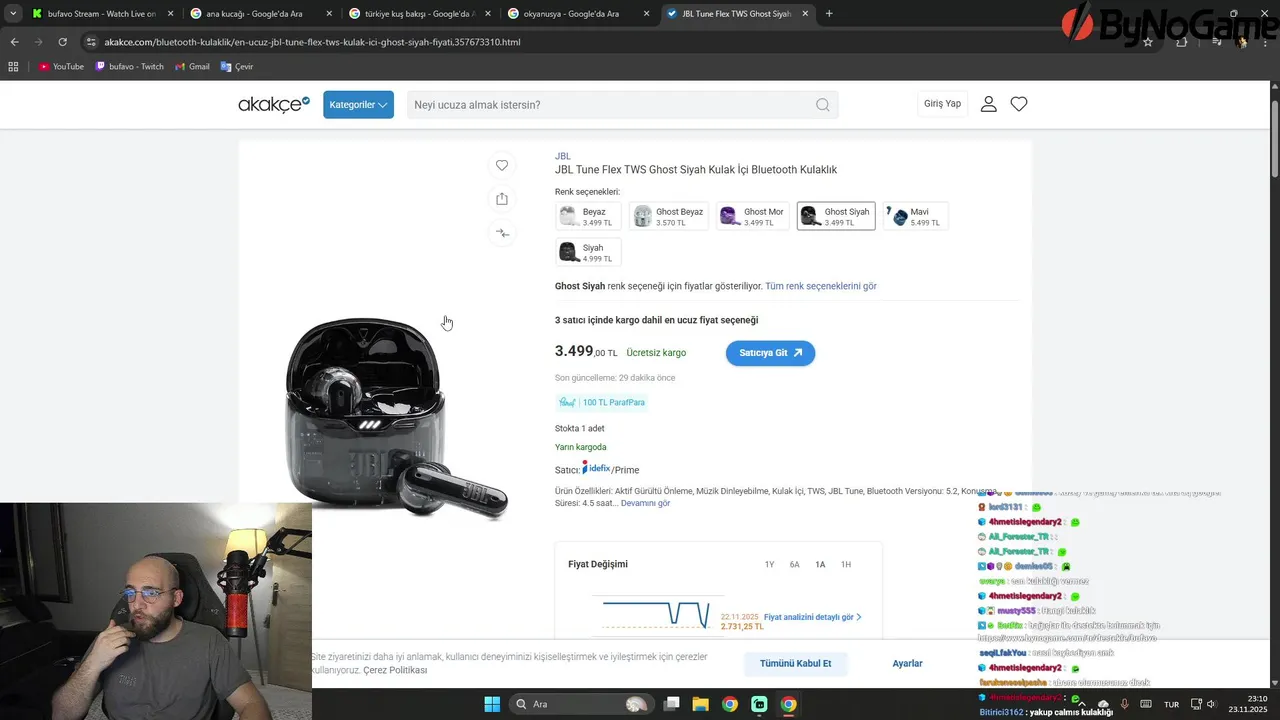The height and width of the screenshot is (720, 1280).
Task: Click the Chrome icon with red badge in taskbar
Action: tap(789, 704)
